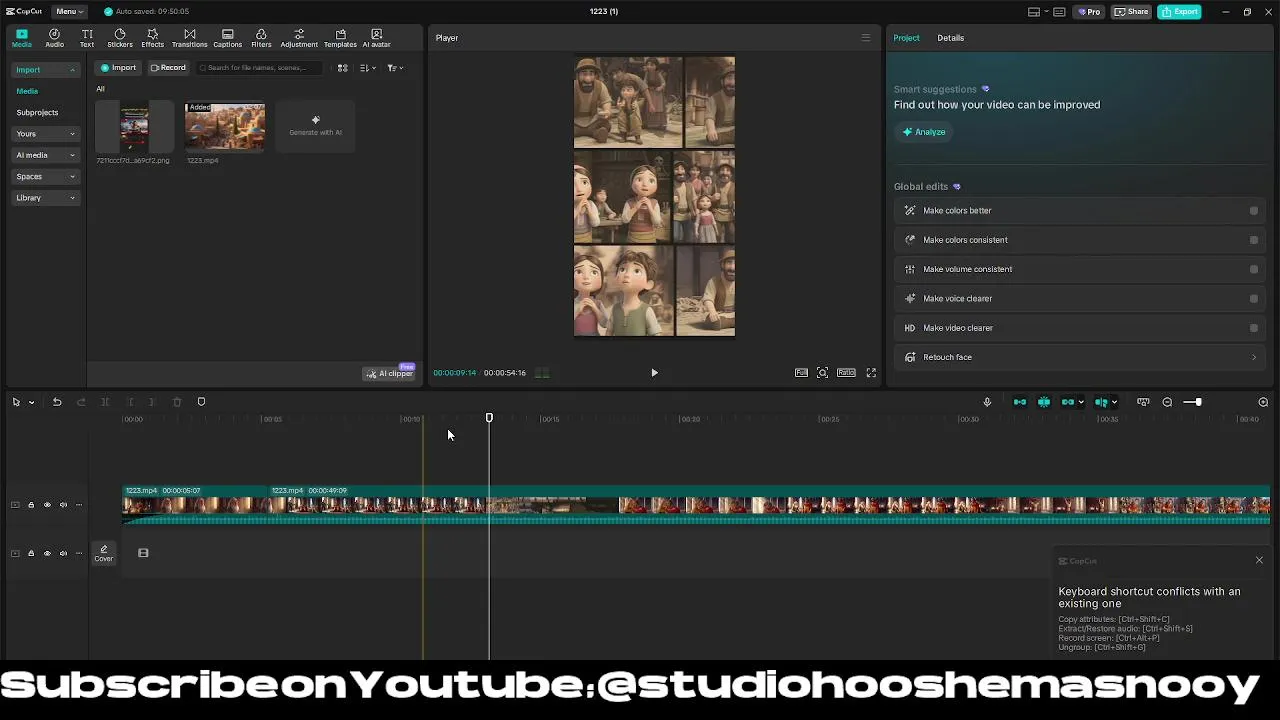Toggle Make colors consistent option
1280x720 pixels.
(x=1254, y=240)
